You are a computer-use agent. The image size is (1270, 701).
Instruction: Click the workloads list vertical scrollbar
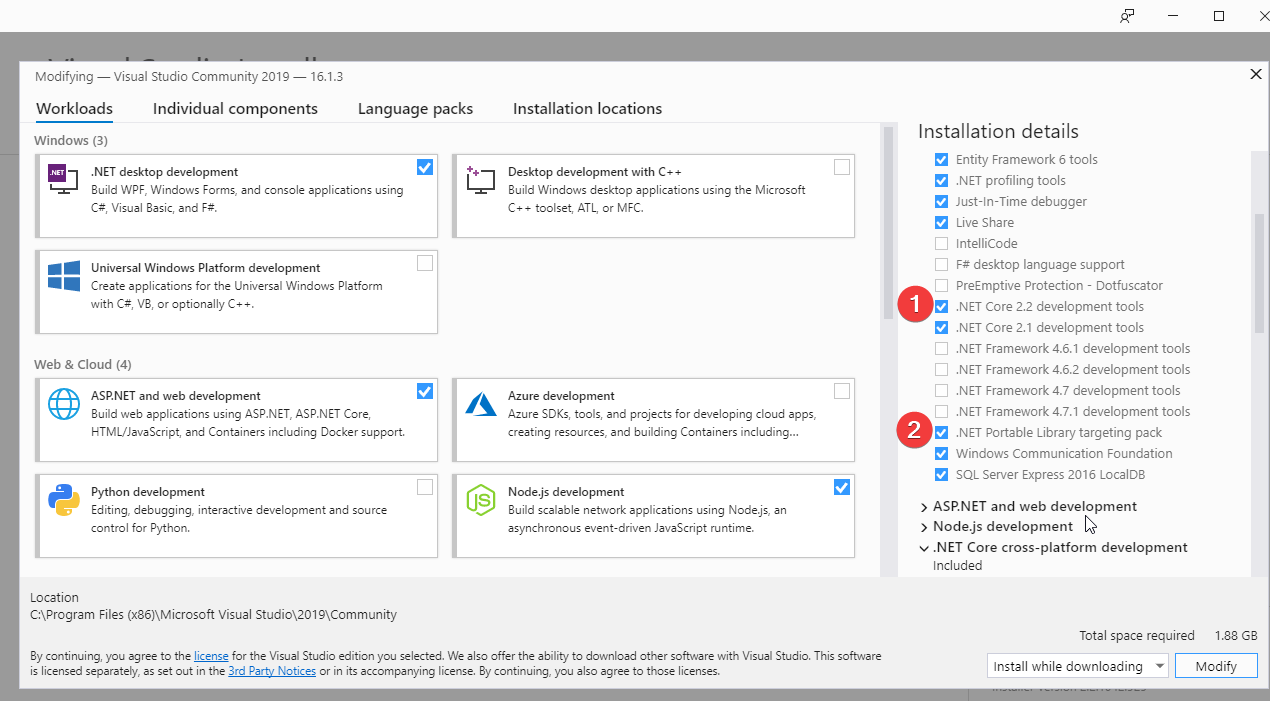pyautogui.click(x=888, y=222)
